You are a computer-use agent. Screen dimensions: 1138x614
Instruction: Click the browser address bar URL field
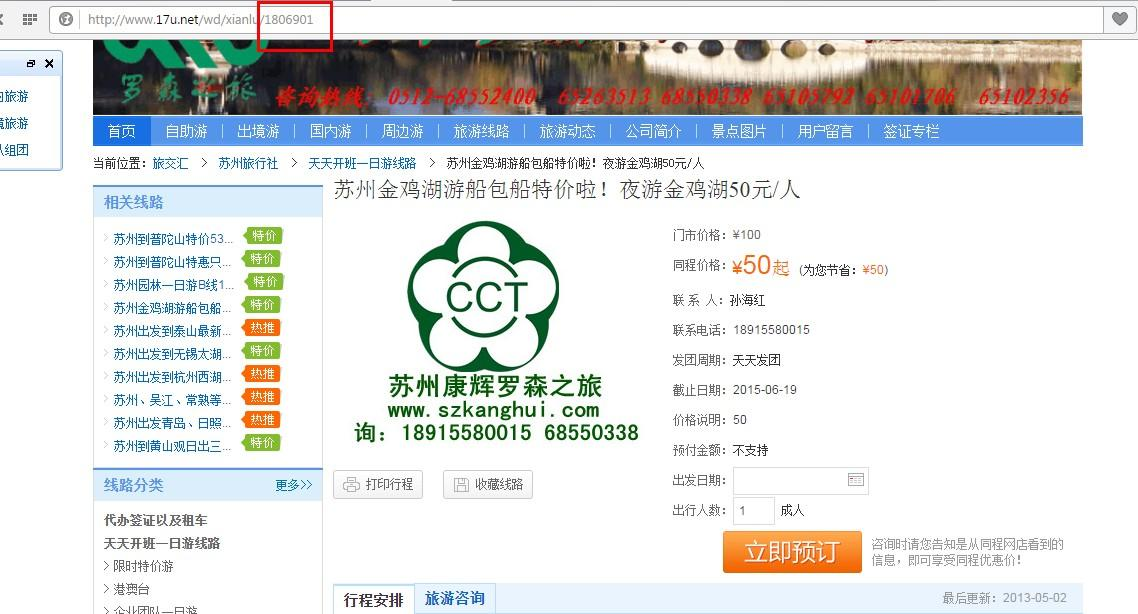(577, 20)
